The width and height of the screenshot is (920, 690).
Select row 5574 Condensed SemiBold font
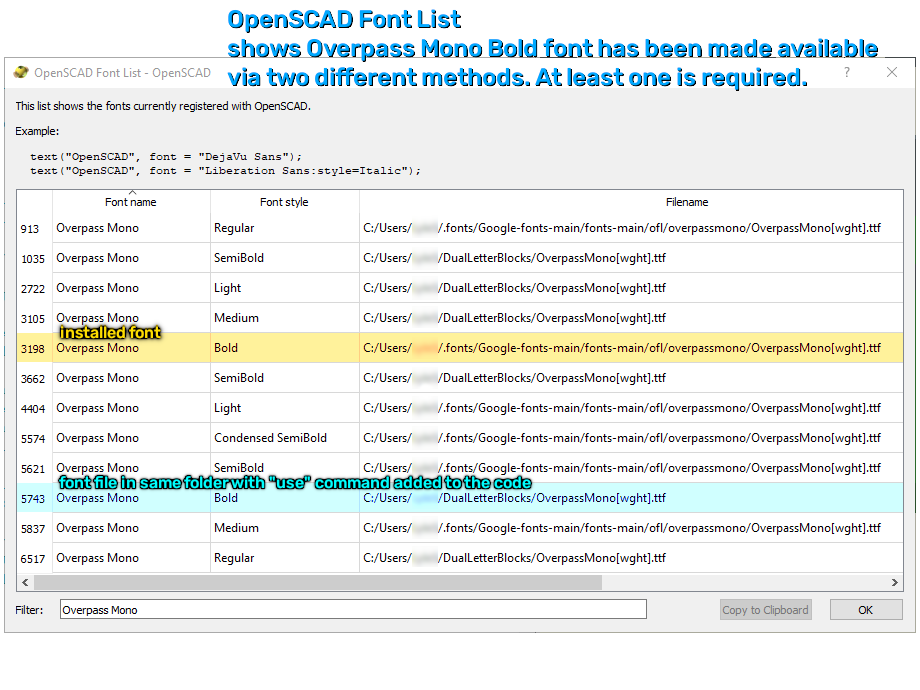click(270, 438)
